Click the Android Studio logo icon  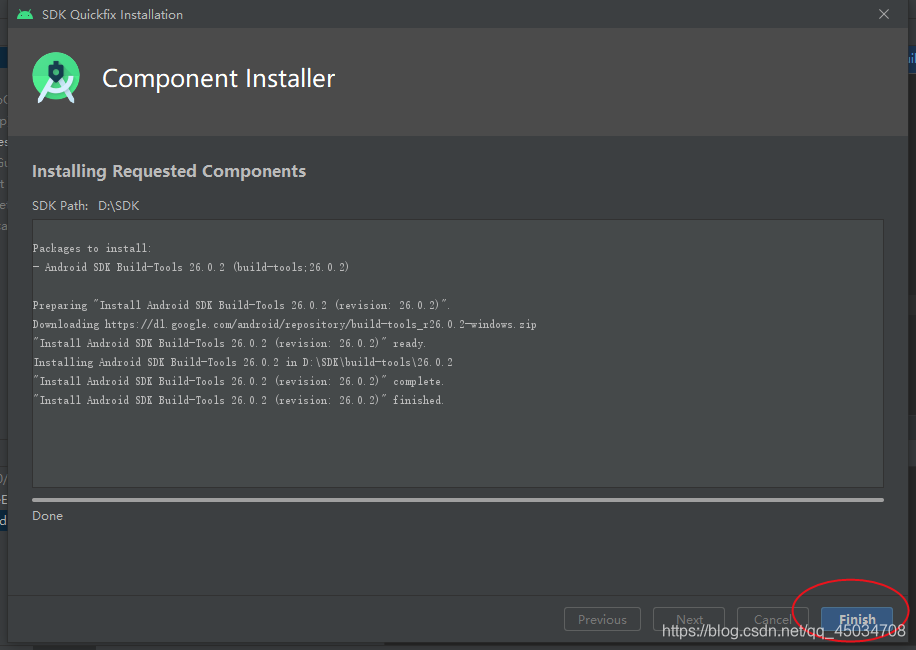pos(56,78)
